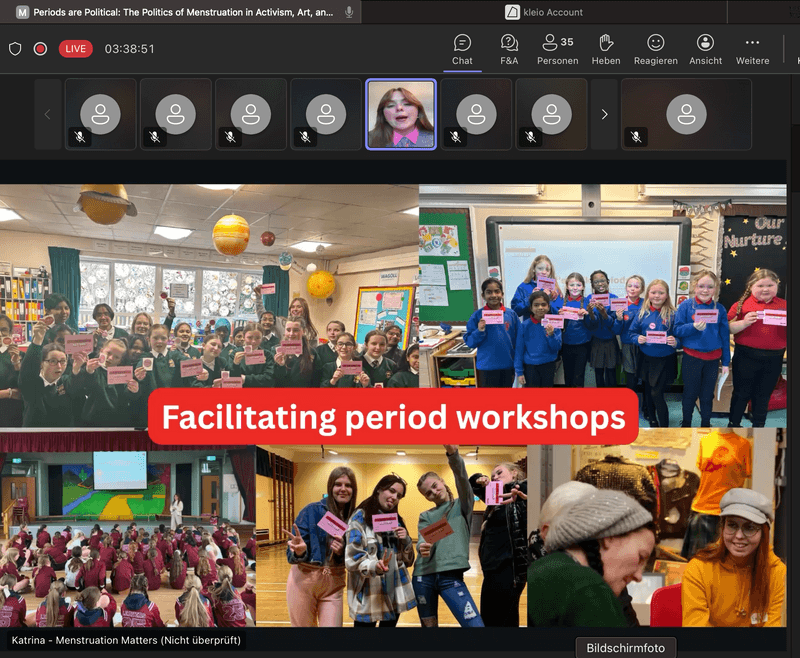The width and height of the screenshot is (800, 658).
Task: Switch to the kleio Account tab
Action: [x=550, y=12]
